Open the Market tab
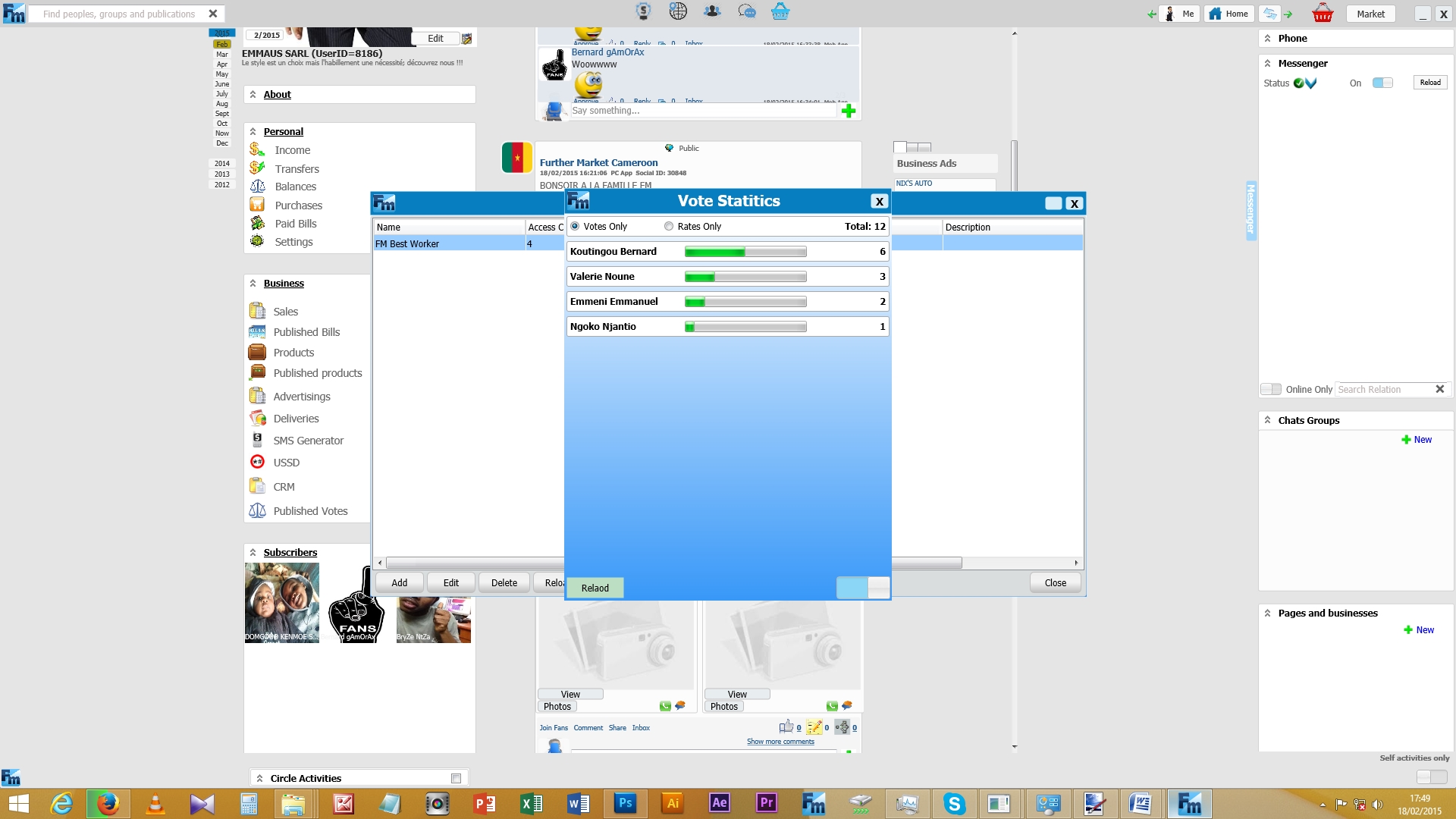 point(1370,14)
